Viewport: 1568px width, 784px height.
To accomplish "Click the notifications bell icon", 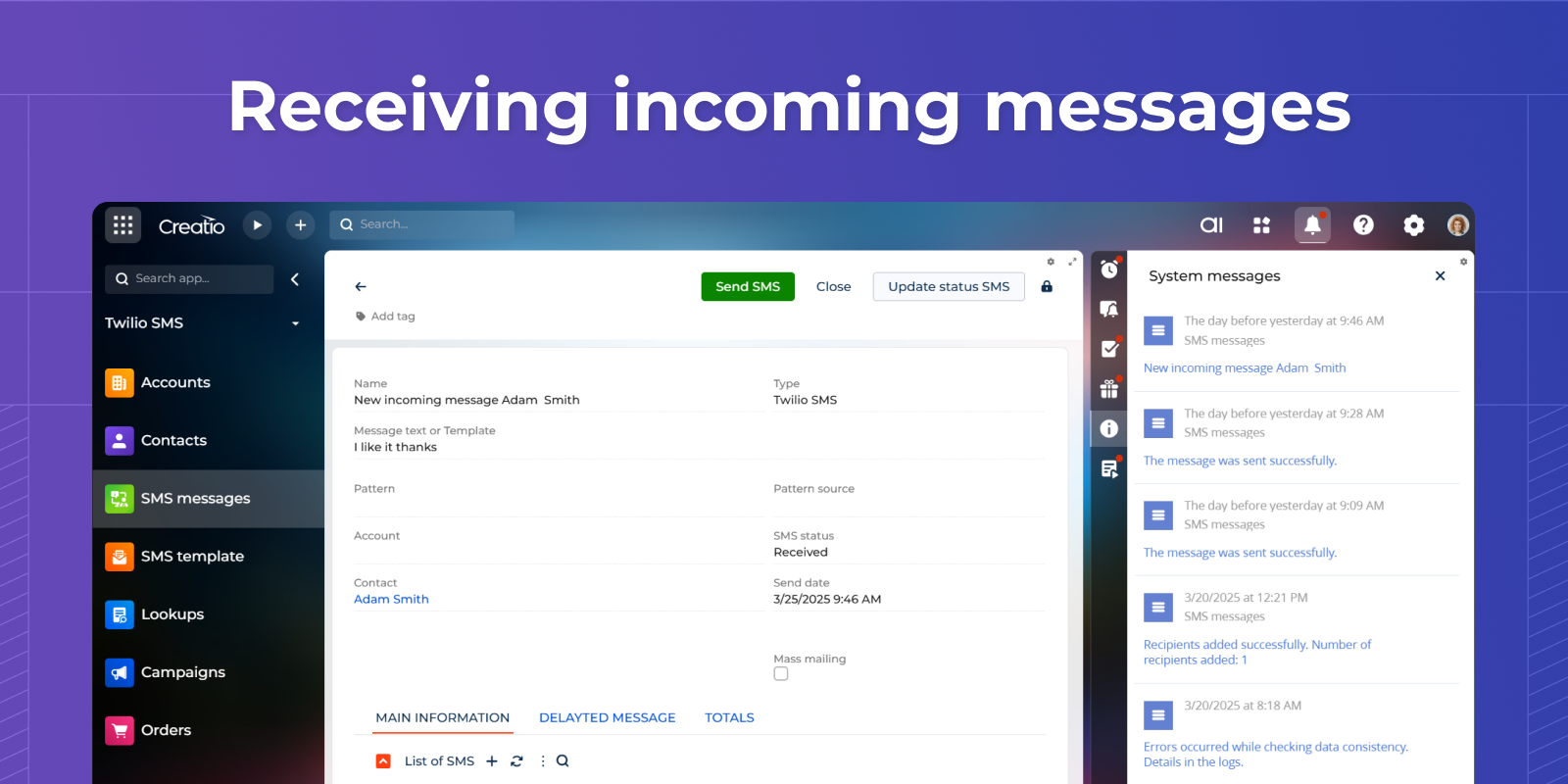I will [1312, 225].
